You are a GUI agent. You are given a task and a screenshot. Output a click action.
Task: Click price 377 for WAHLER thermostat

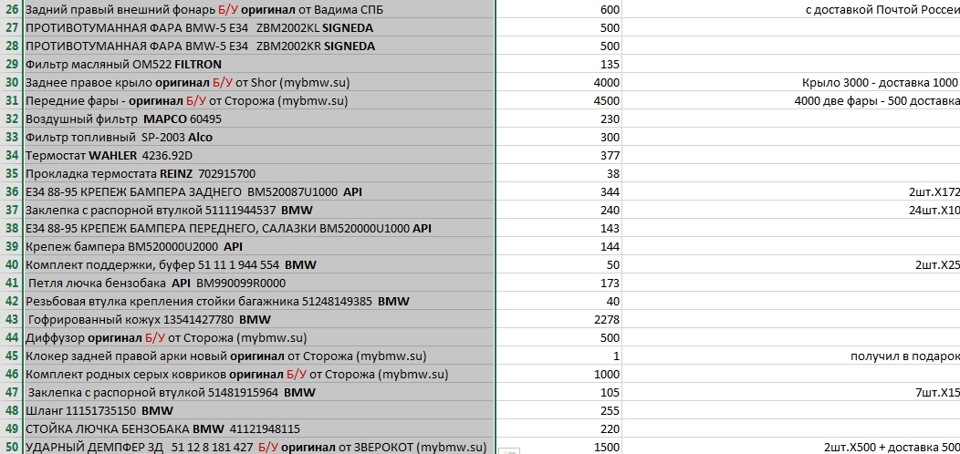559,155
